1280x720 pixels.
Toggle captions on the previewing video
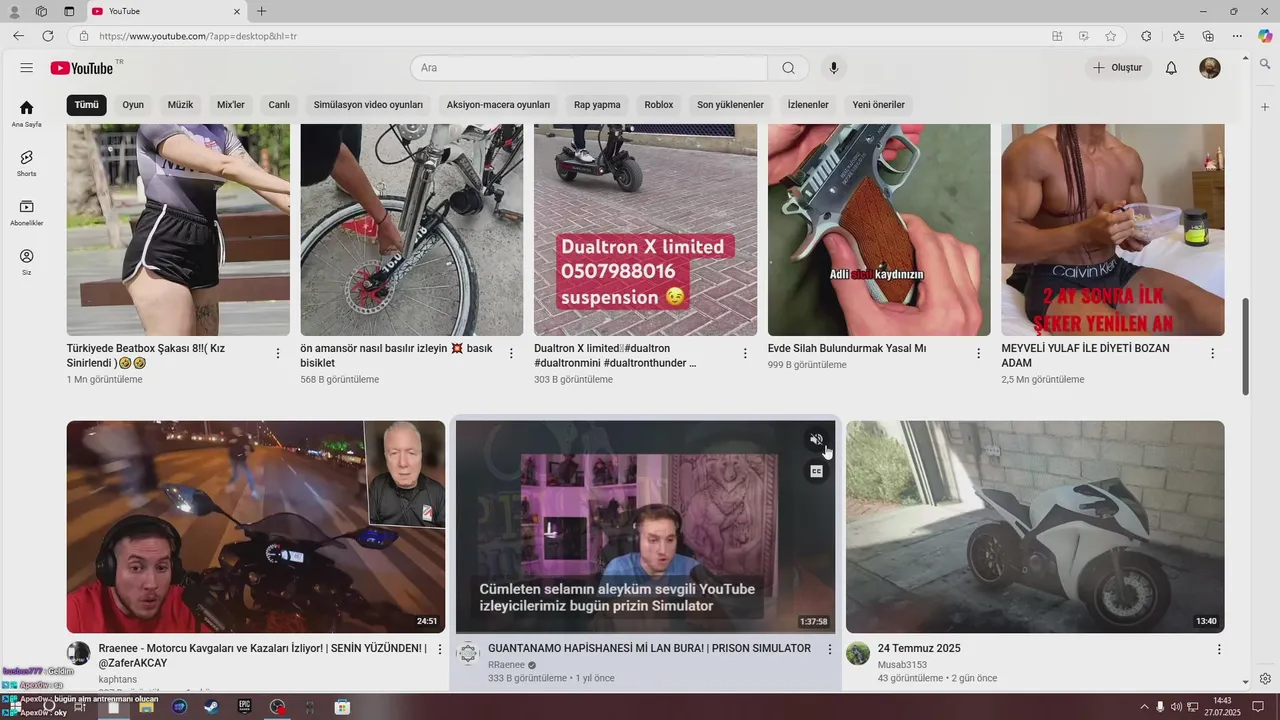point(816,471)
